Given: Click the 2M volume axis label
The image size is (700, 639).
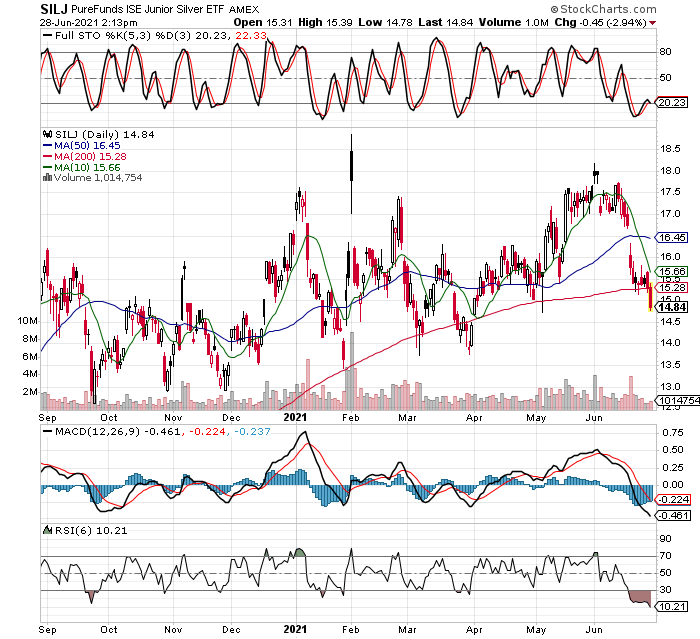Looking at the screenshot, I should (30, 392).
